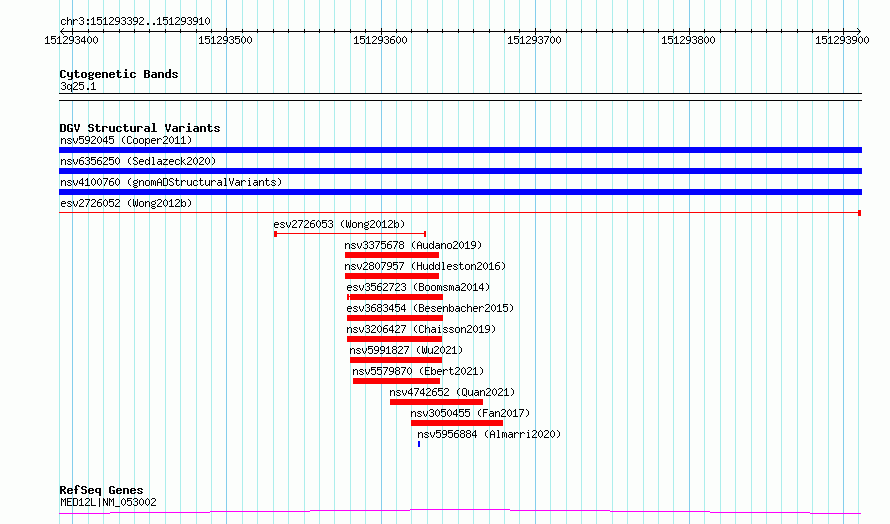This screenshot has width=890, height=524.
Task: Open the esv3683454 (Besenbacher2015) label
Action: click(430, 308)
